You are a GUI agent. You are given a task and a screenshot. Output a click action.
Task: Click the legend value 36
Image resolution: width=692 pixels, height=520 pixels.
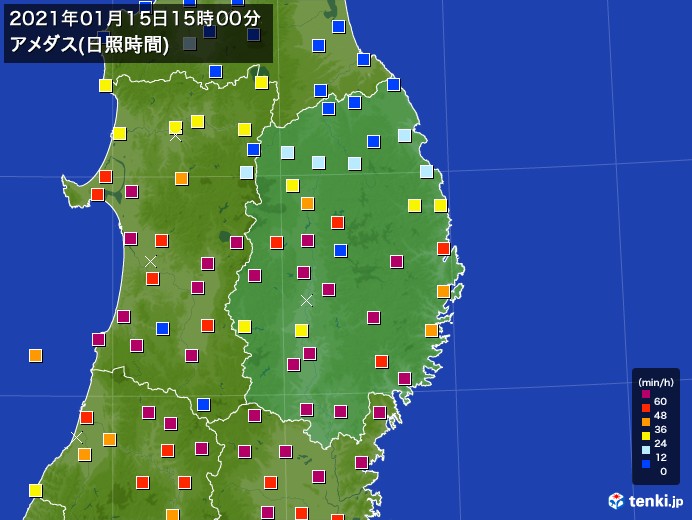point(660,429)
